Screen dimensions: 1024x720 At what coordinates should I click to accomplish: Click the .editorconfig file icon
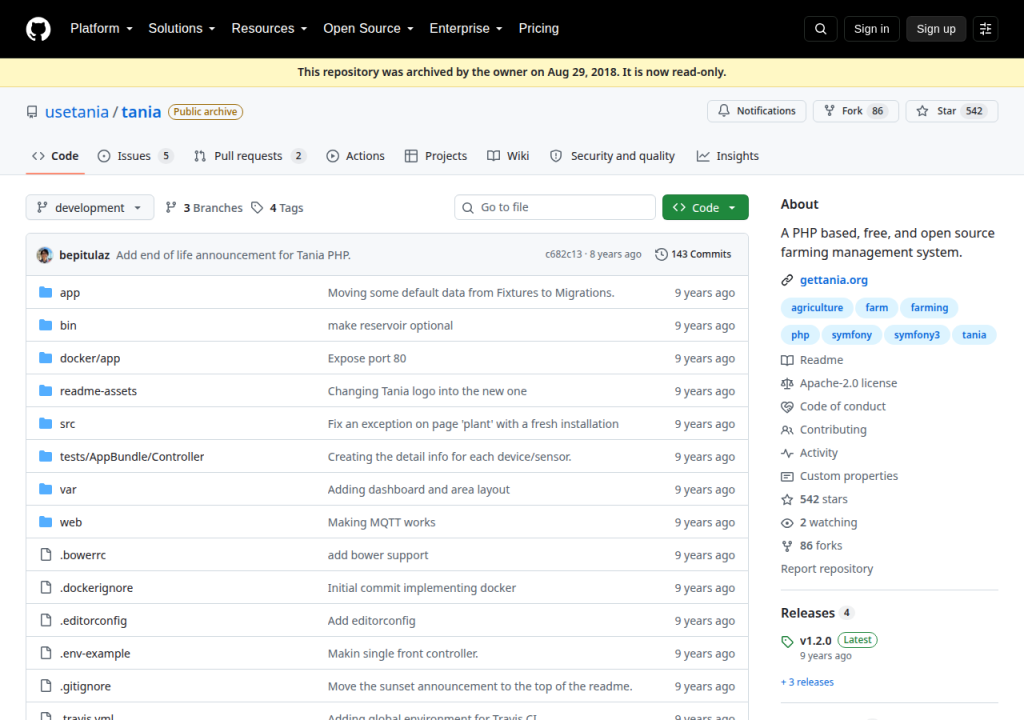(x=46, y=619)
